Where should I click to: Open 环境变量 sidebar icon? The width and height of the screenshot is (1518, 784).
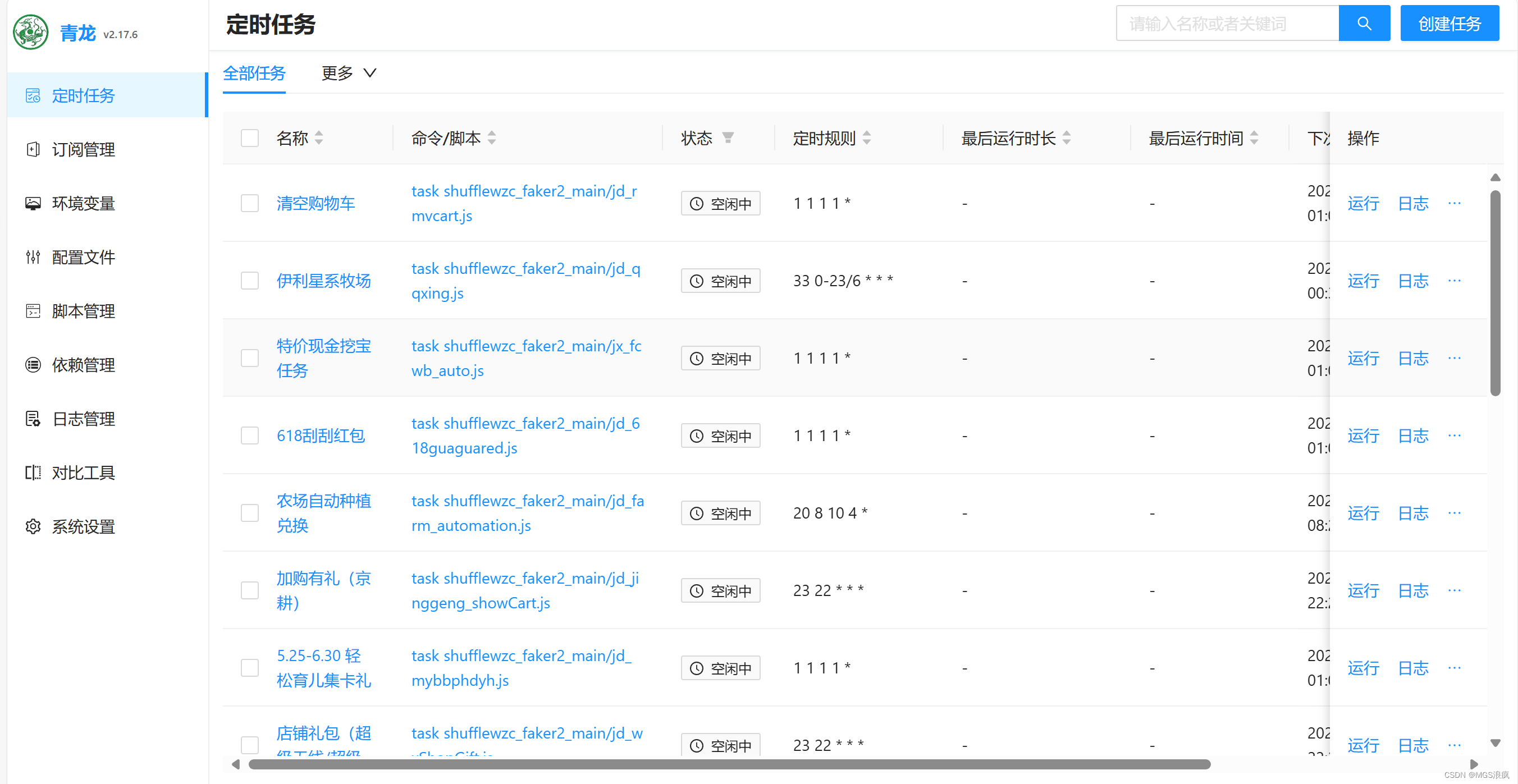[33, 203]
